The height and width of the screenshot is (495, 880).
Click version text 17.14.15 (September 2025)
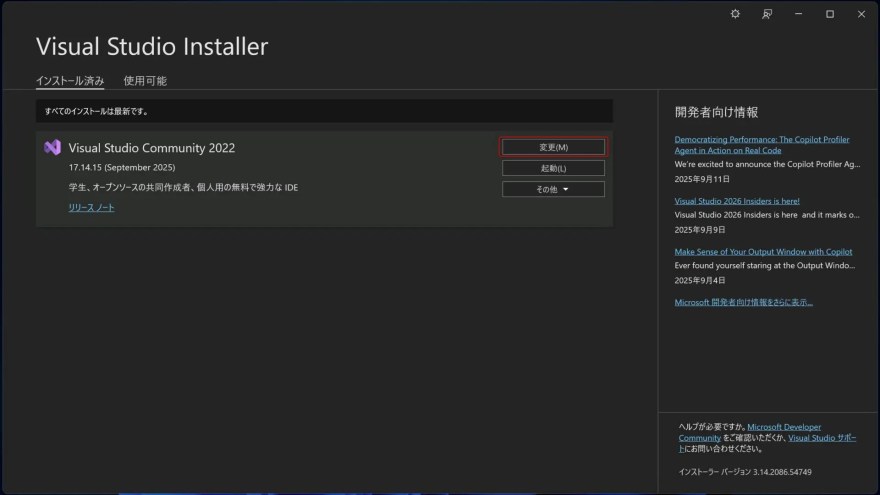[122, 167]
